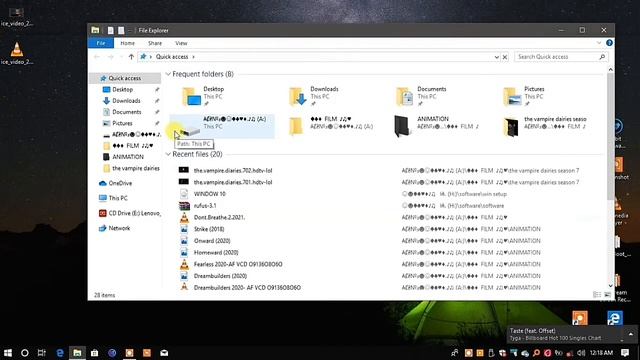Click Quick access in address bar breadcrumb

[x=172, y=57]
